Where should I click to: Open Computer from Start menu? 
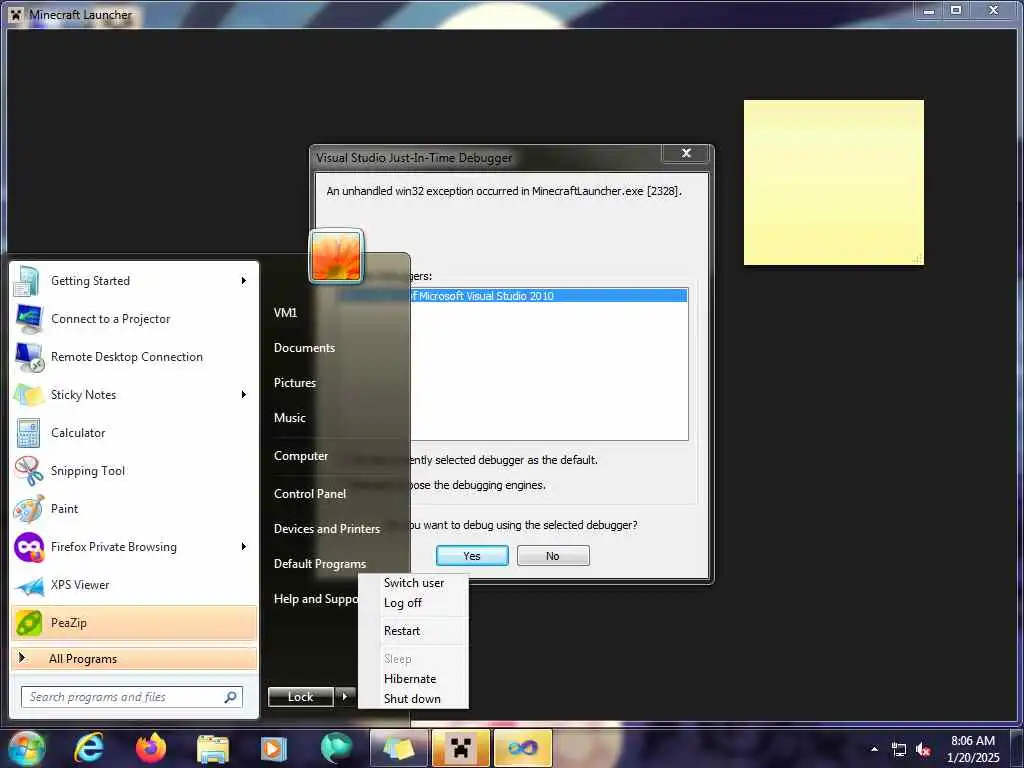pos(301,456)
